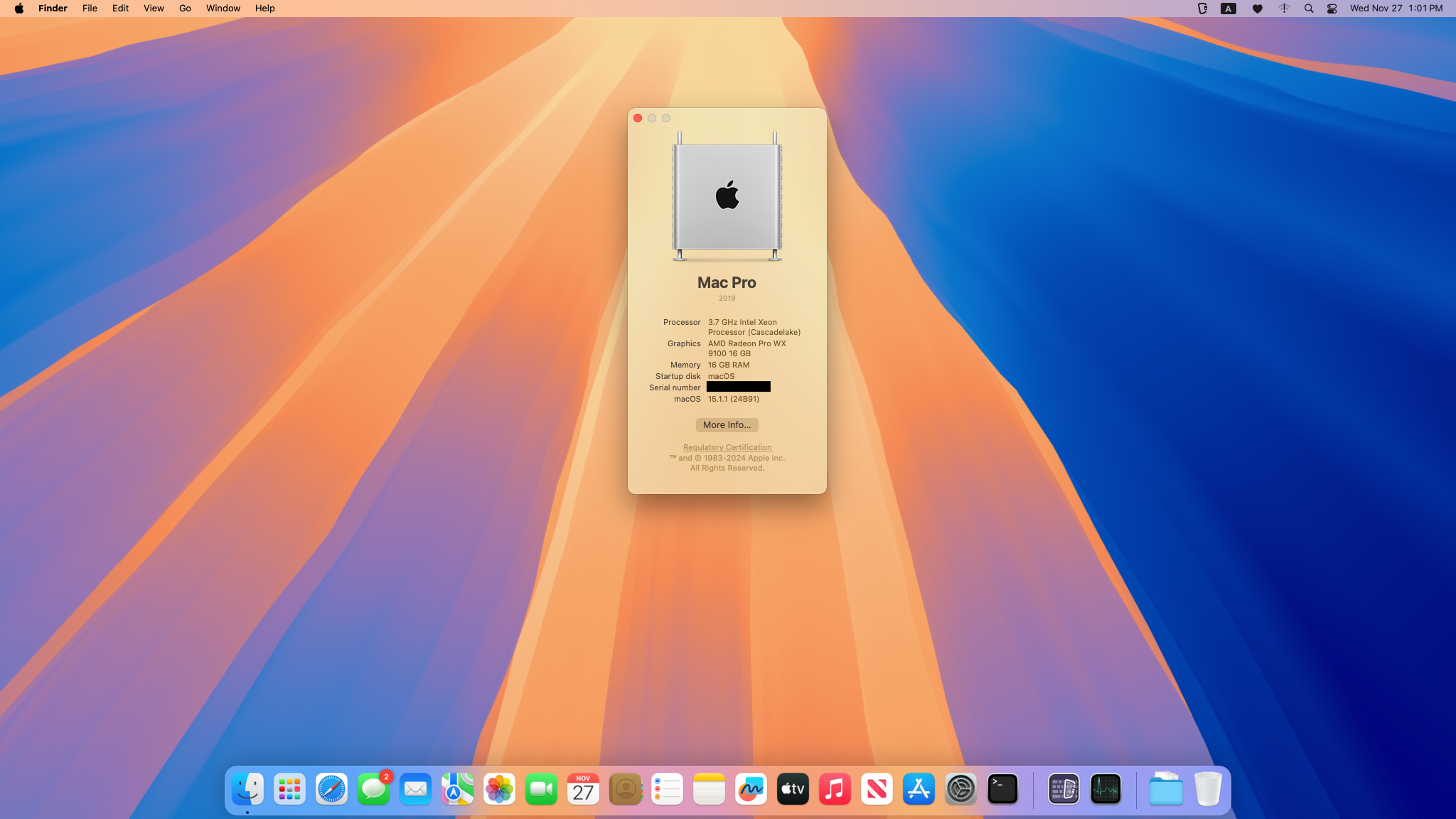This screenshot has width=1456, height=819.
Task: Click the Startup disk macOS value
Action: click(721, 376)
